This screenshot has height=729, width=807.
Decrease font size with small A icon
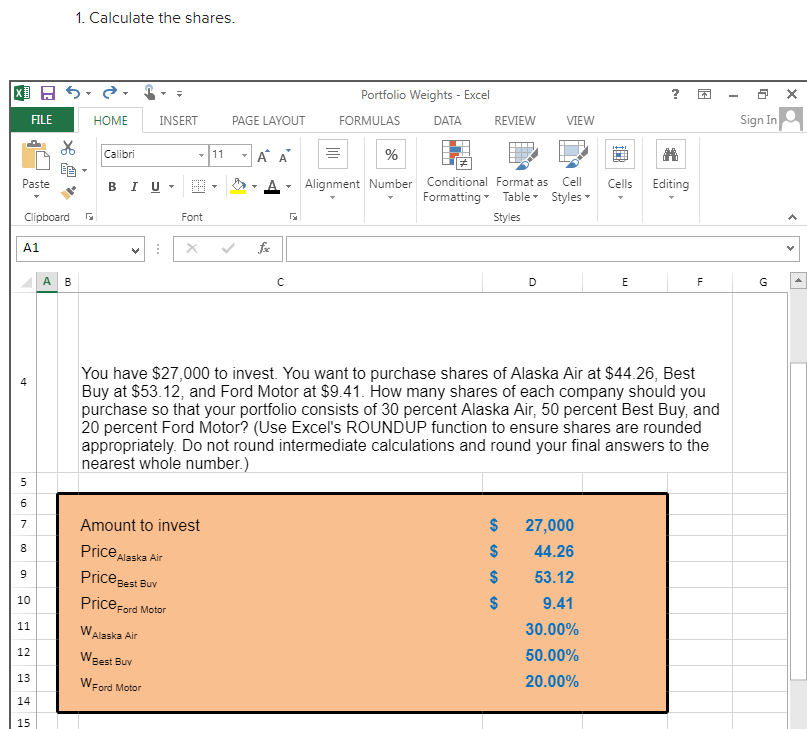(285, 156)
